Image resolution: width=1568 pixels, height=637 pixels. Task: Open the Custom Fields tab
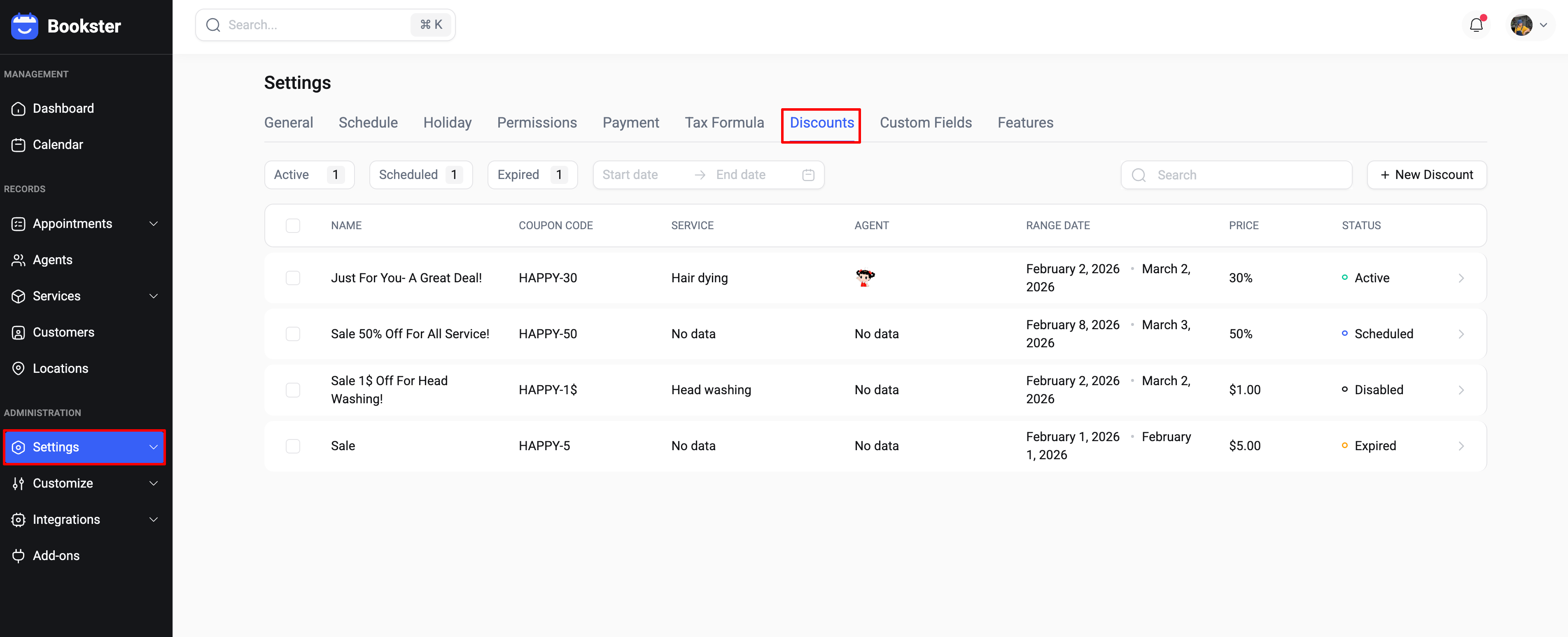[x=925, y=123]
